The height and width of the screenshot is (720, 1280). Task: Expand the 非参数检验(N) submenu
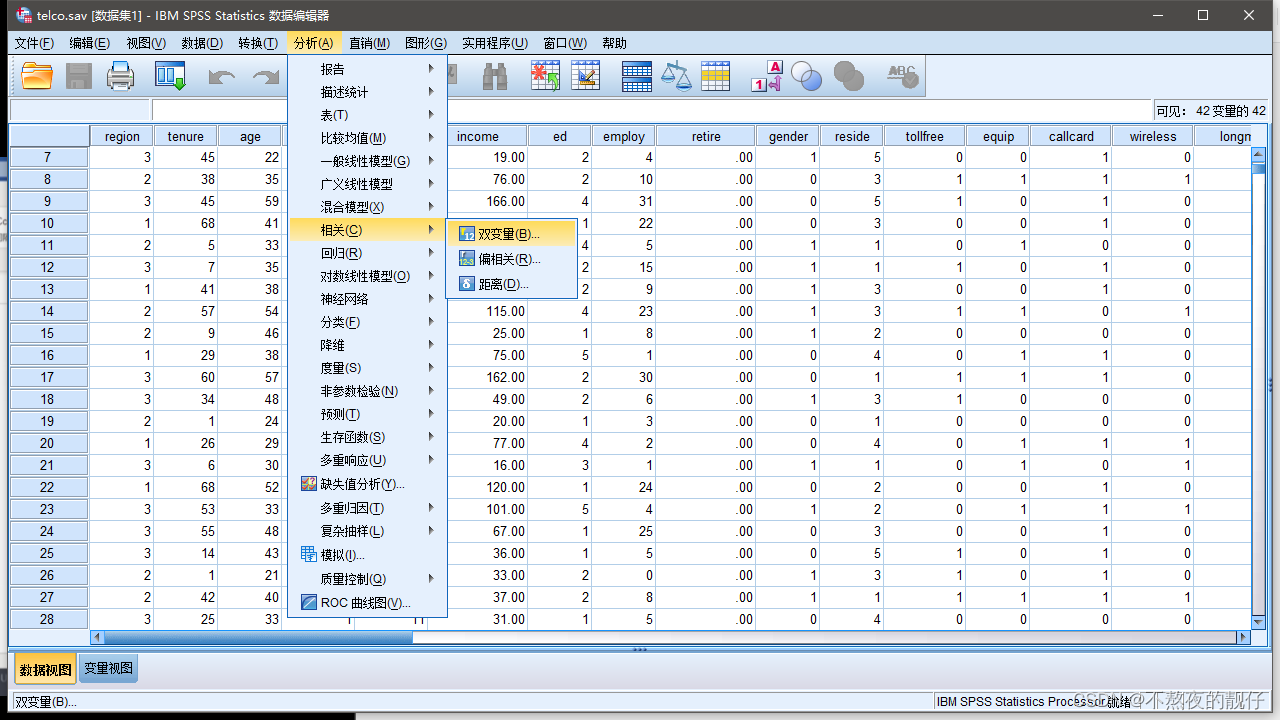point(367,391)
